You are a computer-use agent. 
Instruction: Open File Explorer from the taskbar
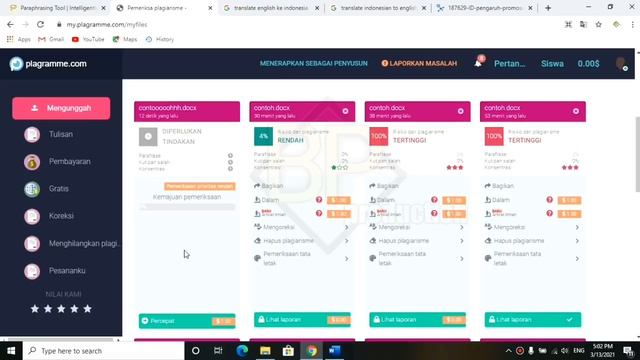click(265, 351)
